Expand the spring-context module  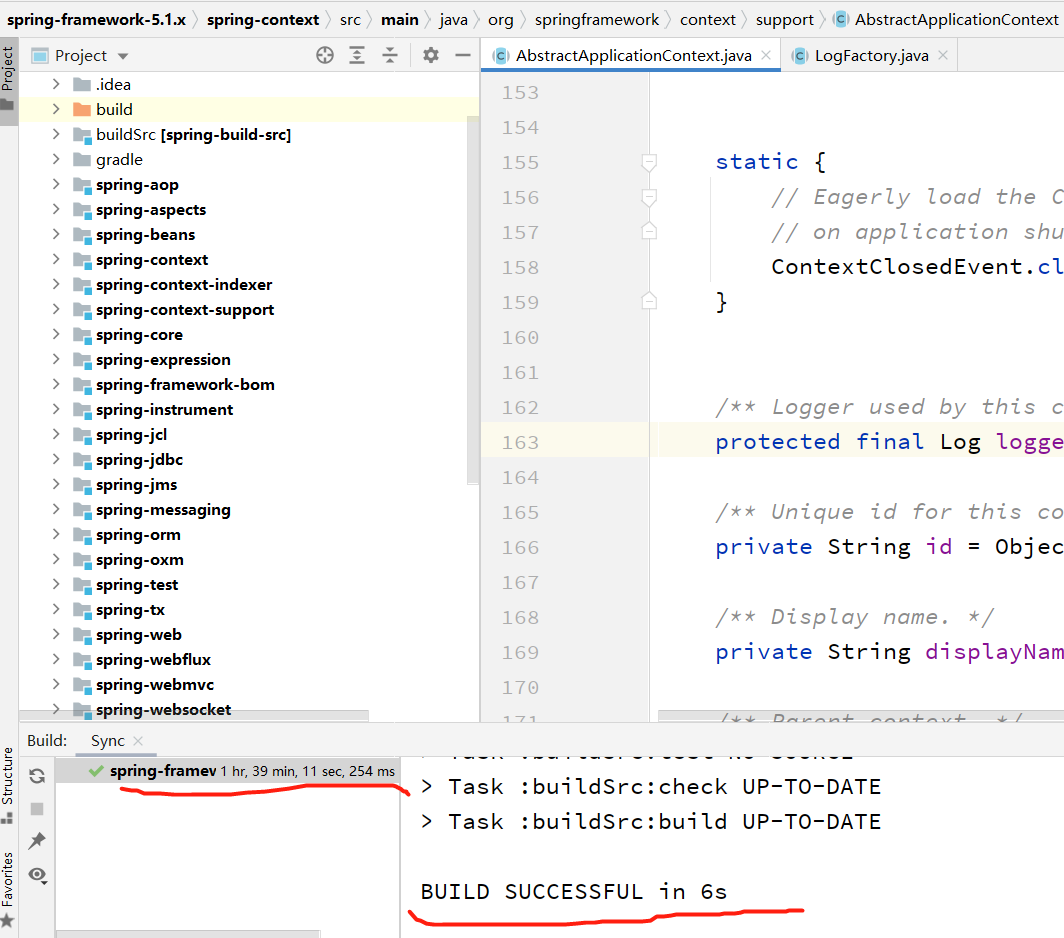click(56, 259)
